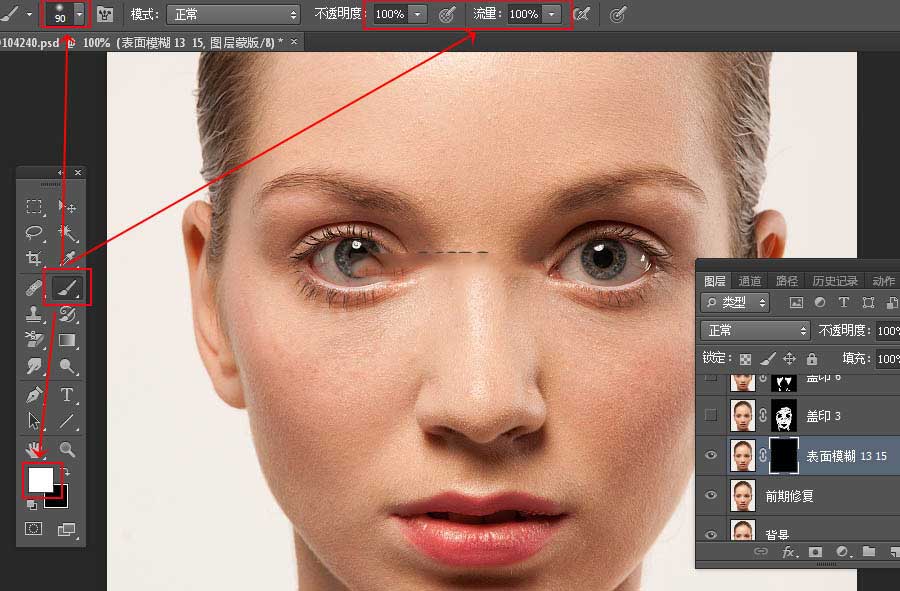The width and height of the screenshot is (900, 591).
Task: Click the fx layer style icon
Action: coord(786,549)
